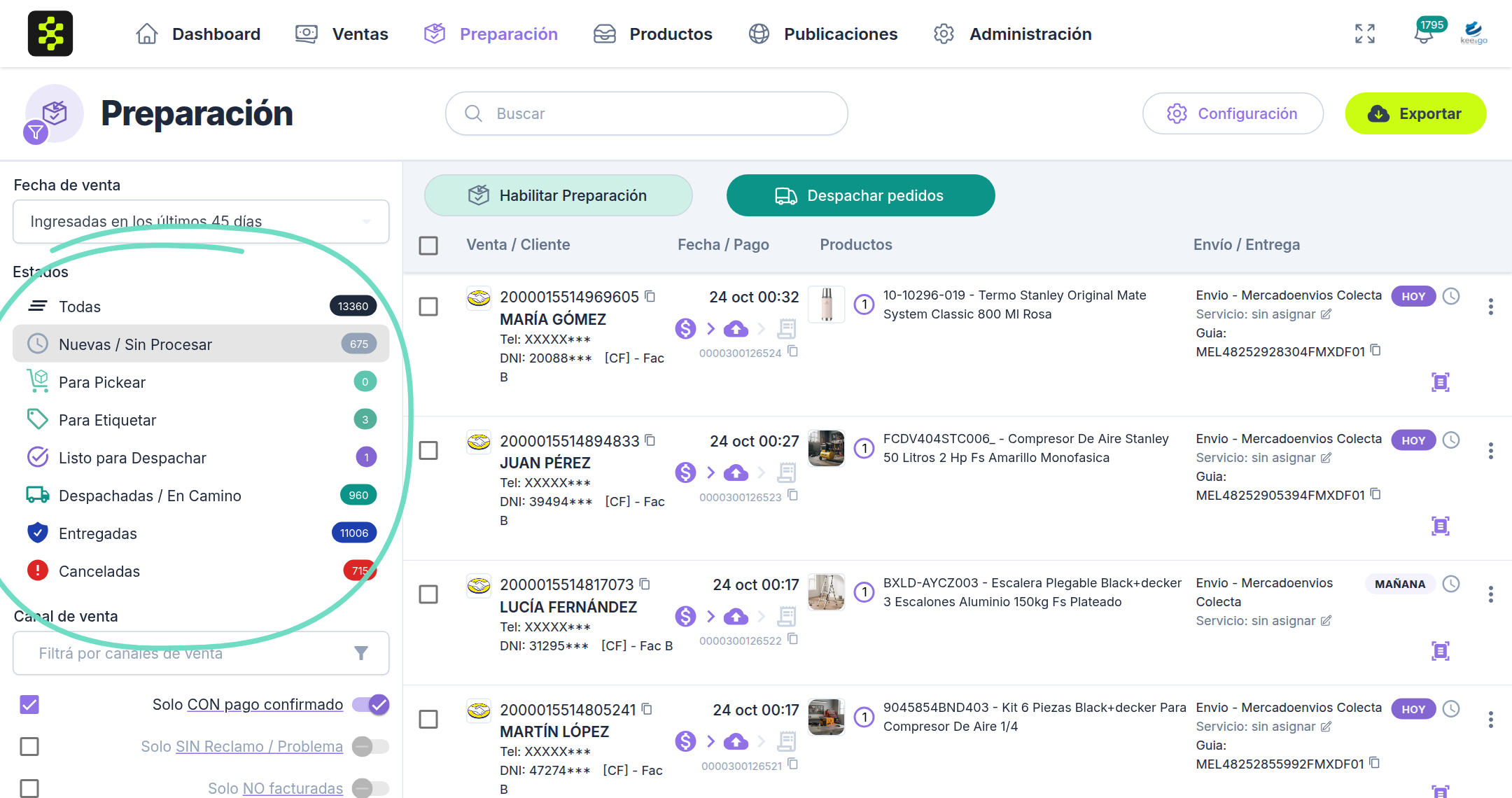Image resolution: width=1512 pixels, height=798 pixels.
Task: Open the Administración menu
Action: 1012,34
